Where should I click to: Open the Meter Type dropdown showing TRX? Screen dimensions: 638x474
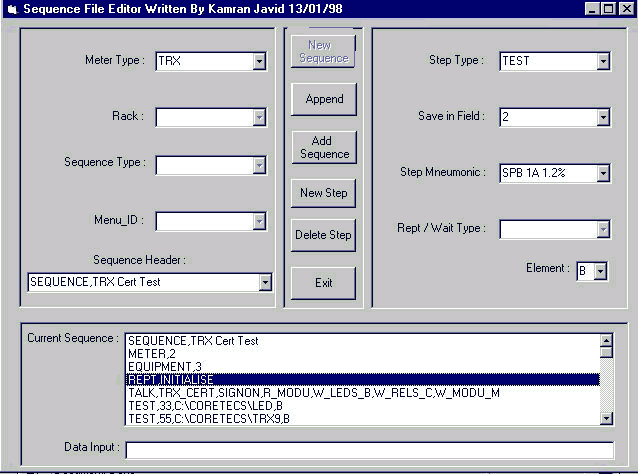[x=259, y=61]
